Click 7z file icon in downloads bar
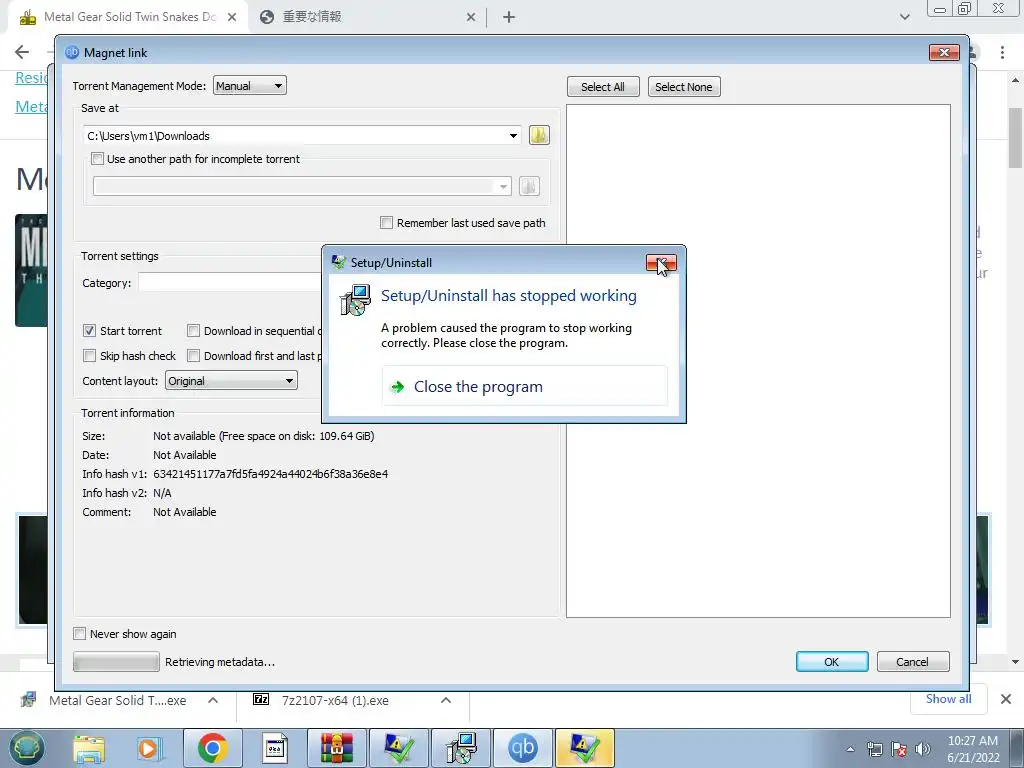The width and height of the screenshot is (1024, 768). point(261,699)
